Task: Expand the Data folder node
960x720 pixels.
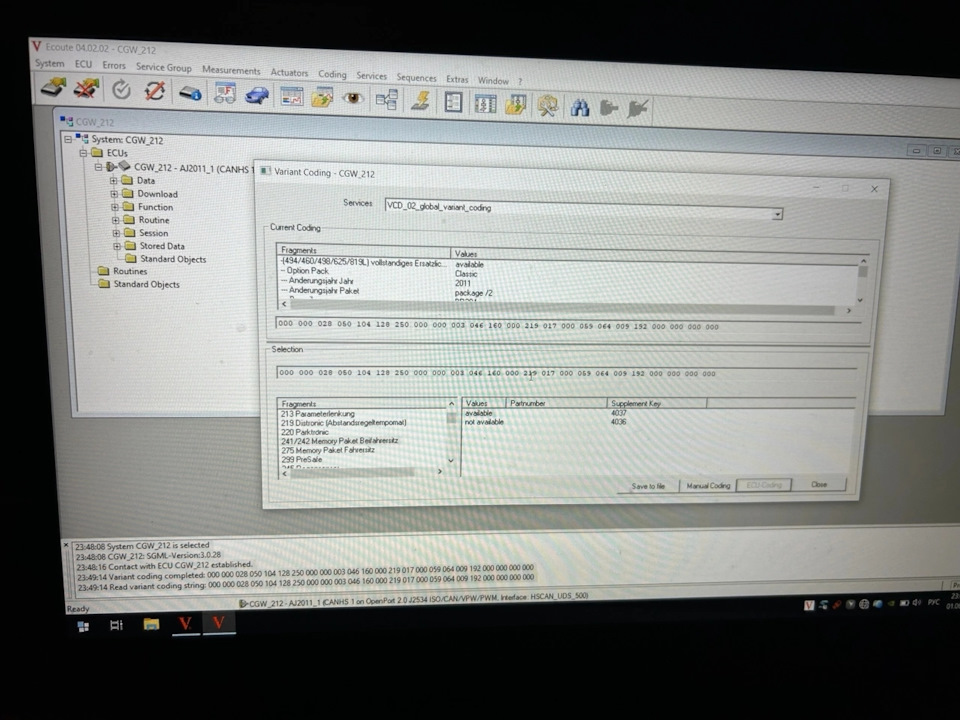Action: tap(113, 181)
